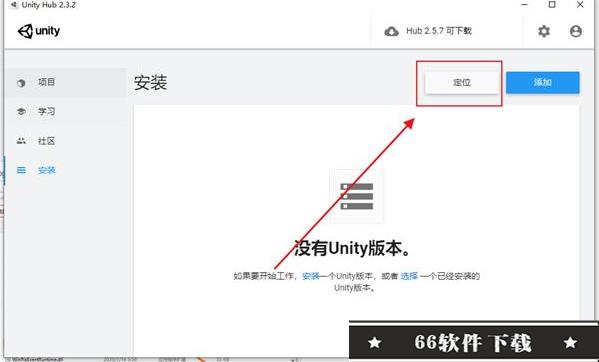Follow the blue 安装 link in the message
599x362 pixels.
pos(311,276)
